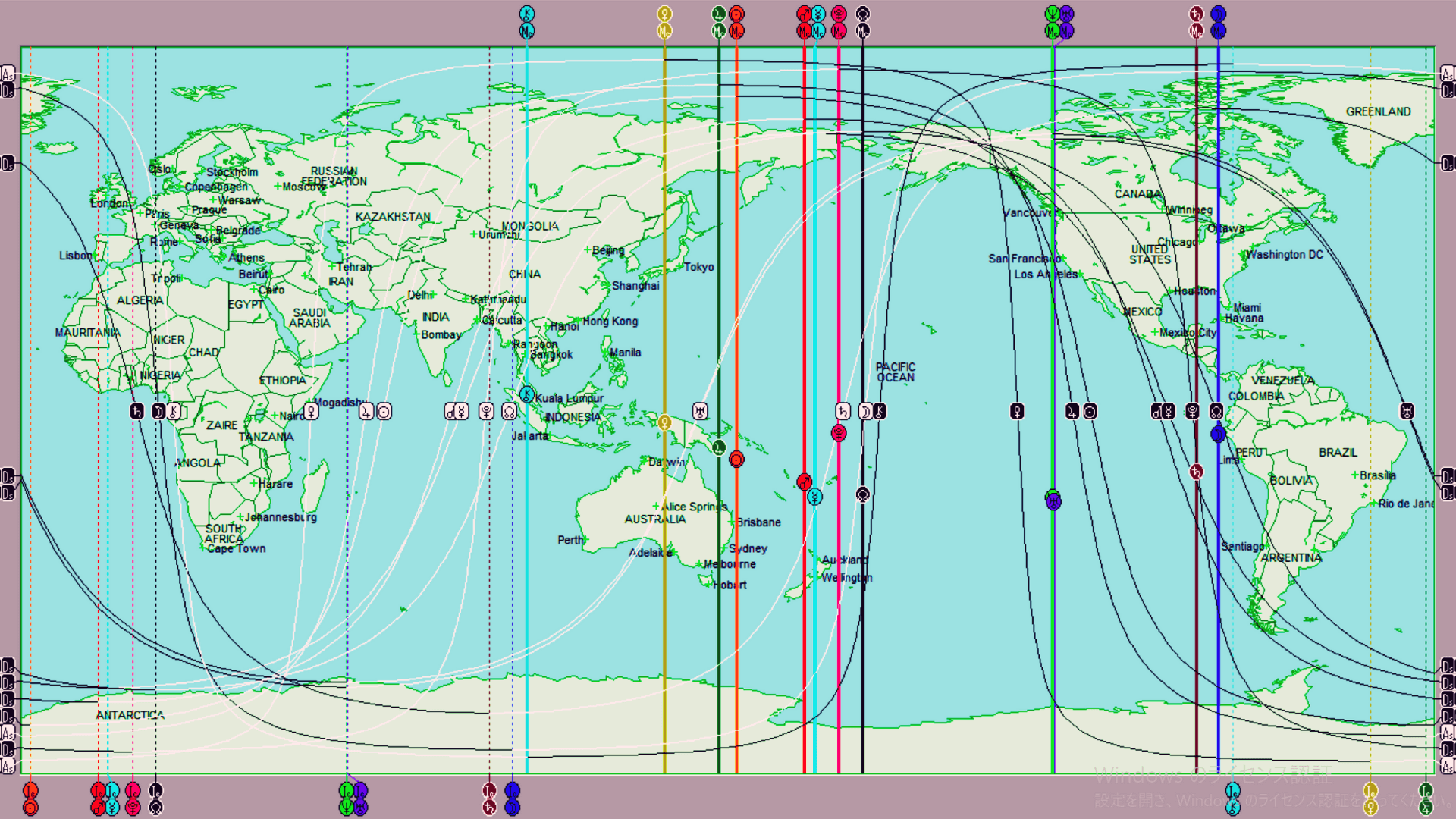Select the red Mars MC marker at top
This screenshot has width=1456, height=819.
(804, 22)
